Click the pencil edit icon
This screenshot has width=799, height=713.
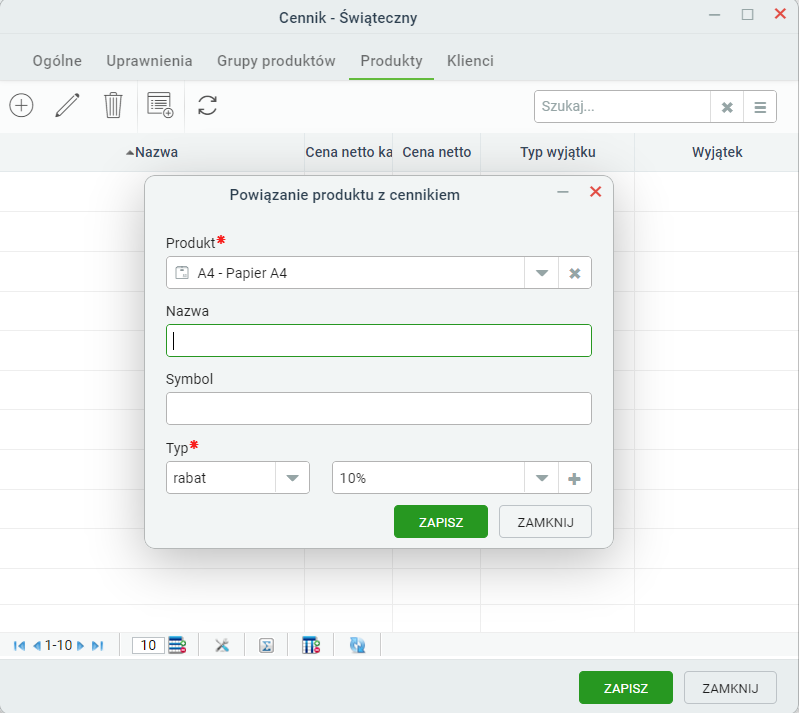(67, 105)
